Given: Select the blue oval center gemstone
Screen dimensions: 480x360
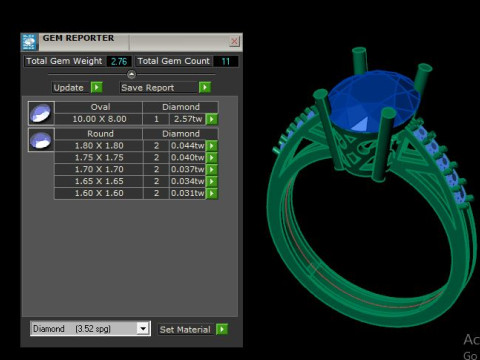Looking at the screenshot, I should pyautogui.click(x=373, y=100).
